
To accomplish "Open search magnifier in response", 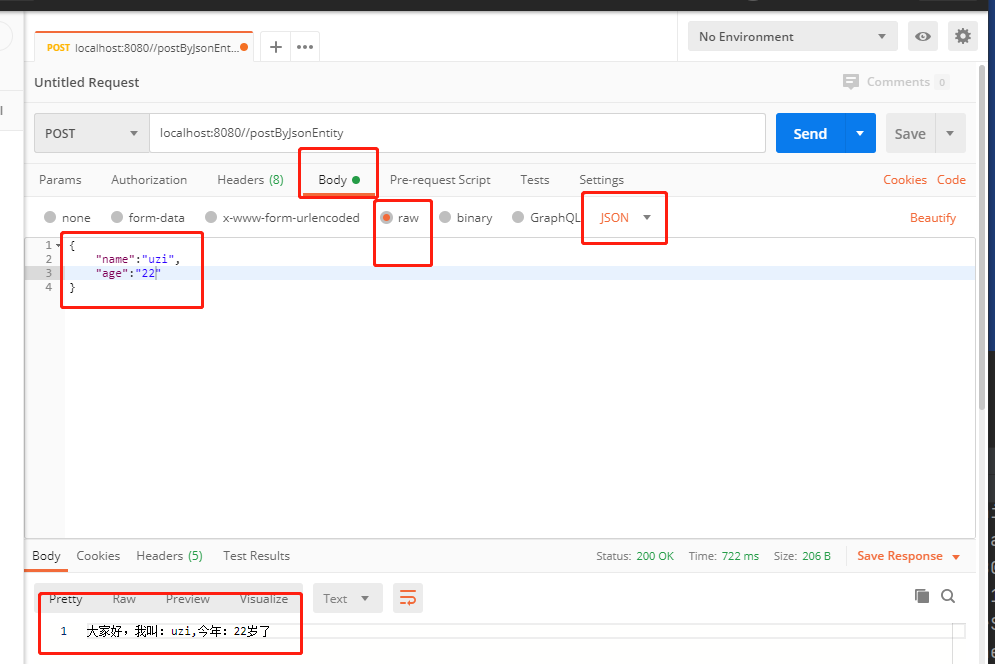I will [x=948, y=596].
